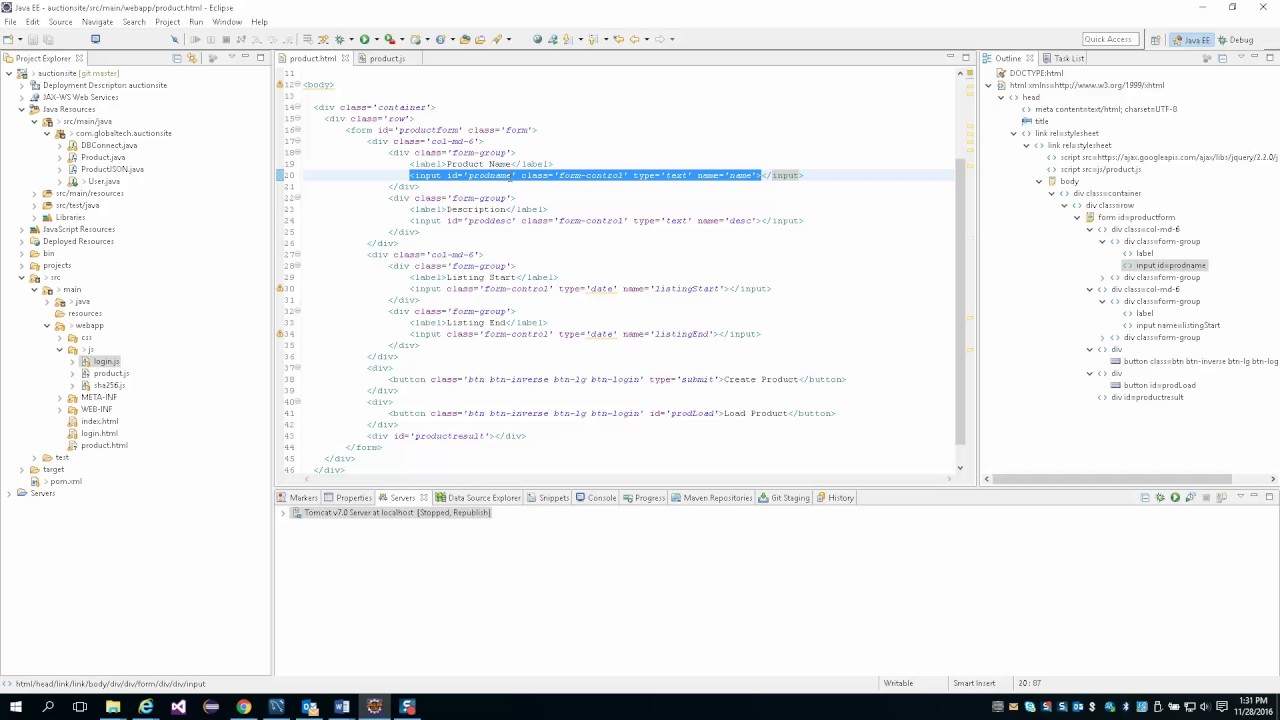Fold the div class='row' code block
The height and width of the screenshot is (720, 1280).
[x=297, y=119]
